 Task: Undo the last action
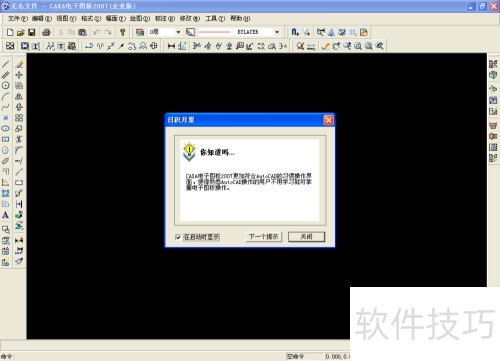(97, 32)
